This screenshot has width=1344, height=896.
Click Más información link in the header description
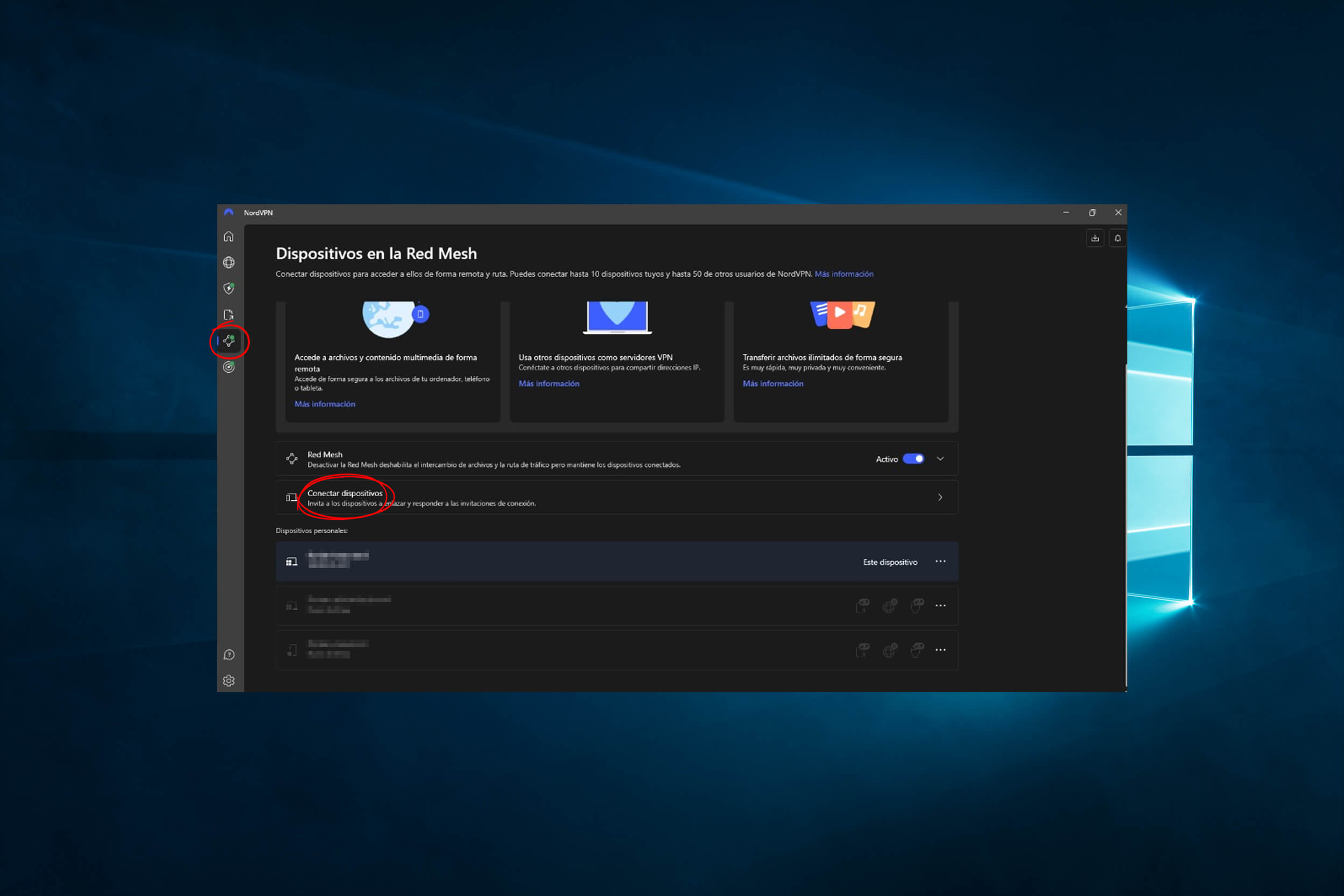[844, 274]
